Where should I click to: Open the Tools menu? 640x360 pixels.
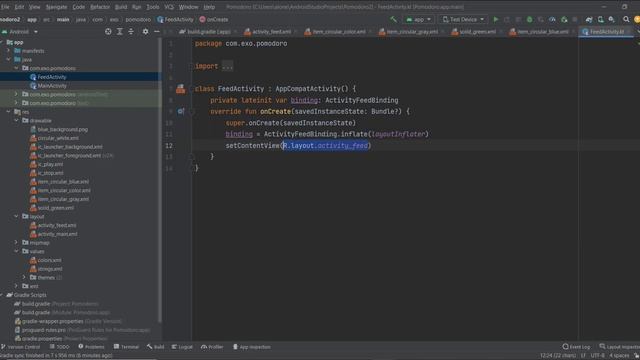(x=153, y=7)
